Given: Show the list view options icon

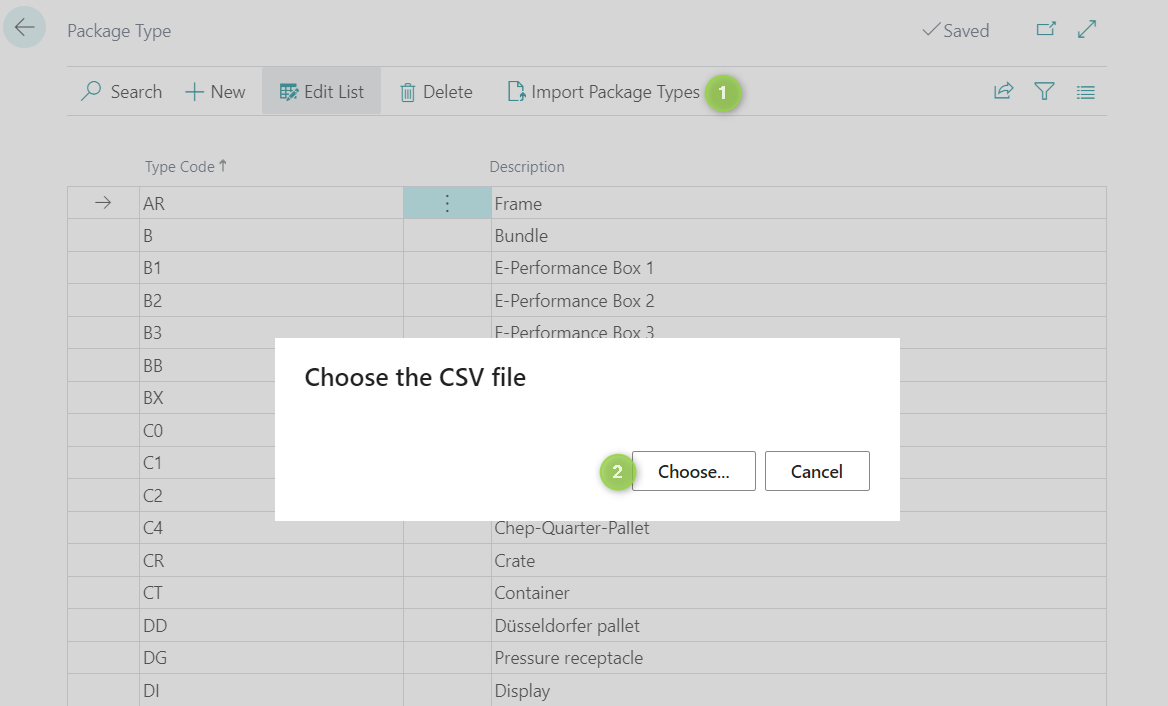Looking at the screenshot, I should [1085, 92].
